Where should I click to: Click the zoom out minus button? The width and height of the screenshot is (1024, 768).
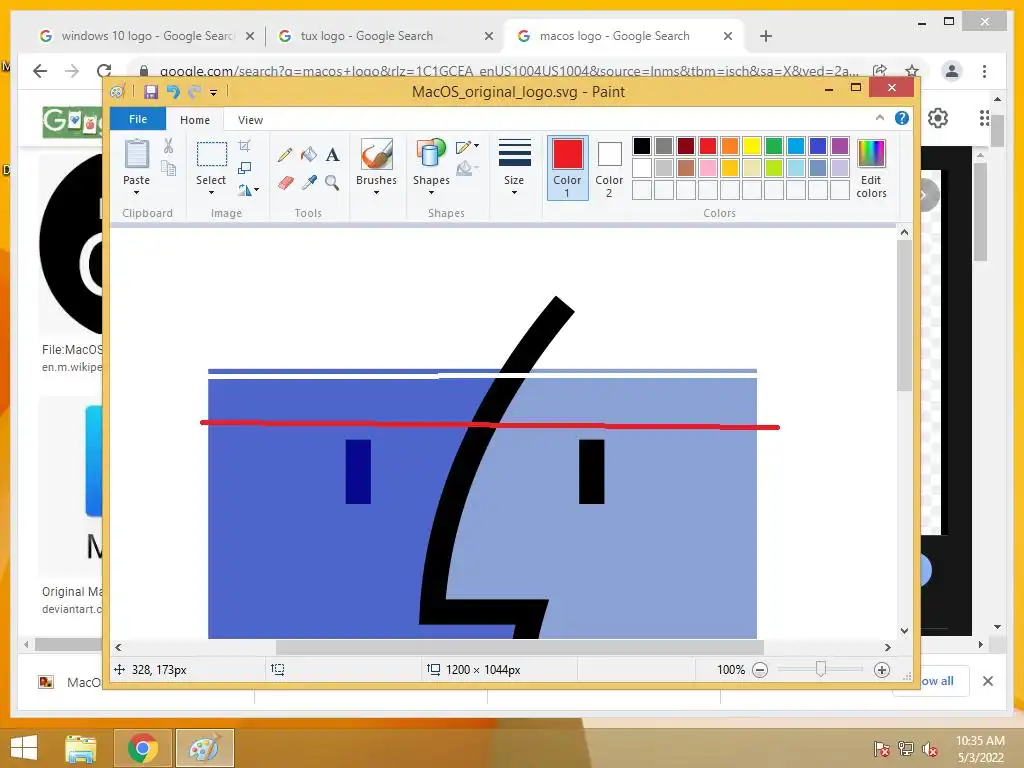[760, 670]
